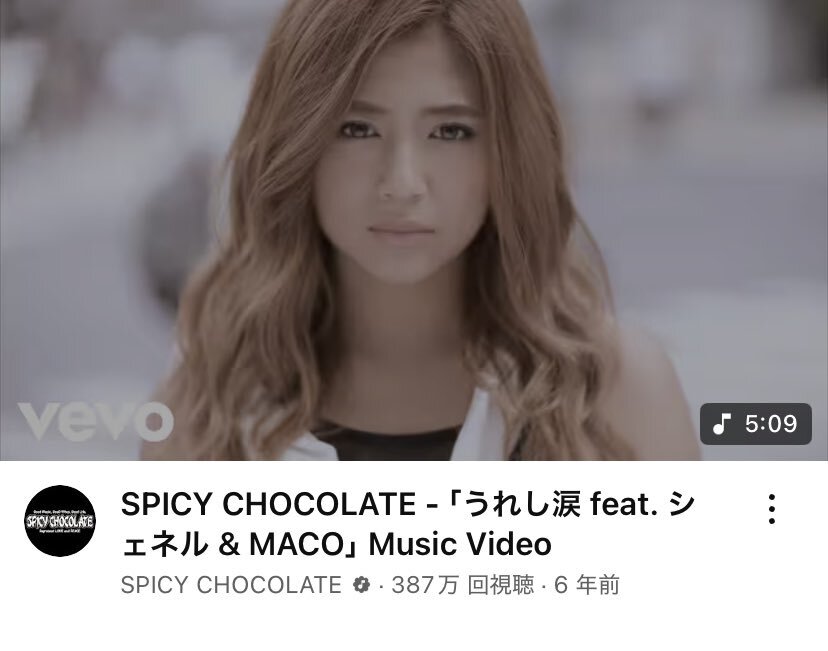Viewport: 828px width, 651px height.
Task: Open the video title うれし涙 feat. シェネル & MACO
Action: pos(408,524)
